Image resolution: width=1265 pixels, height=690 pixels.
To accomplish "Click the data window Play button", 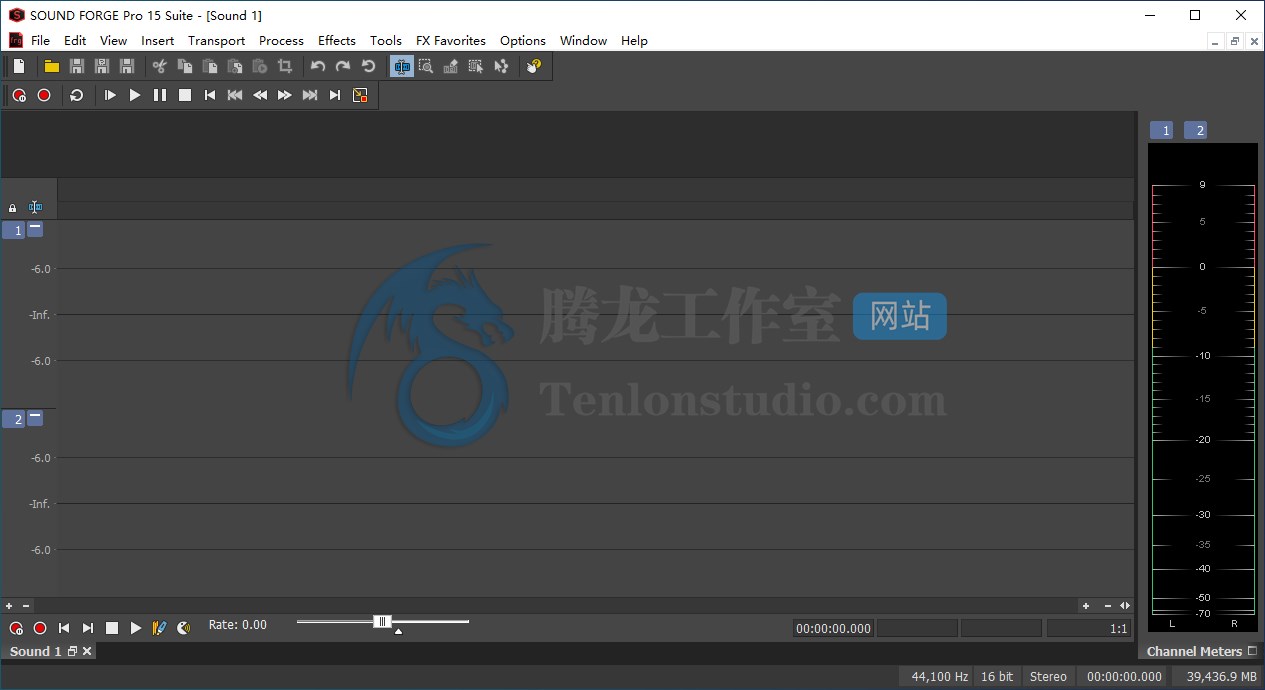I will click(x=136, y=628).
